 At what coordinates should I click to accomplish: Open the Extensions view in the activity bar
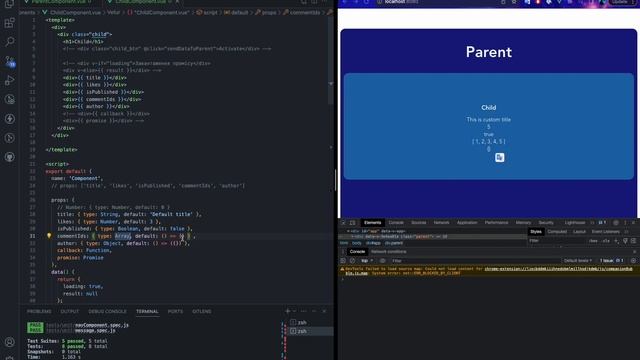click(9, 23)
